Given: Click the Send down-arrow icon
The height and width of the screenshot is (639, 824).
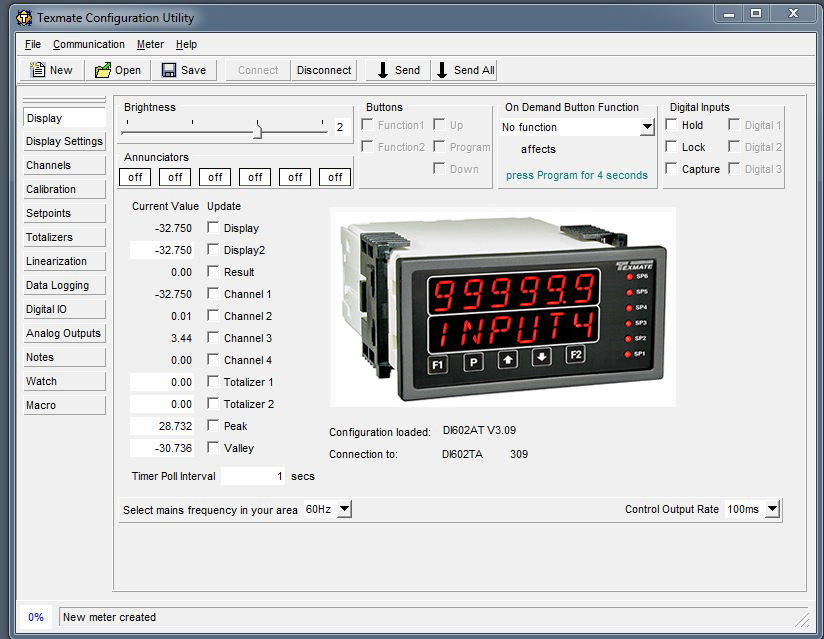Looking at the screenshot, I should (x=383, y=70).
